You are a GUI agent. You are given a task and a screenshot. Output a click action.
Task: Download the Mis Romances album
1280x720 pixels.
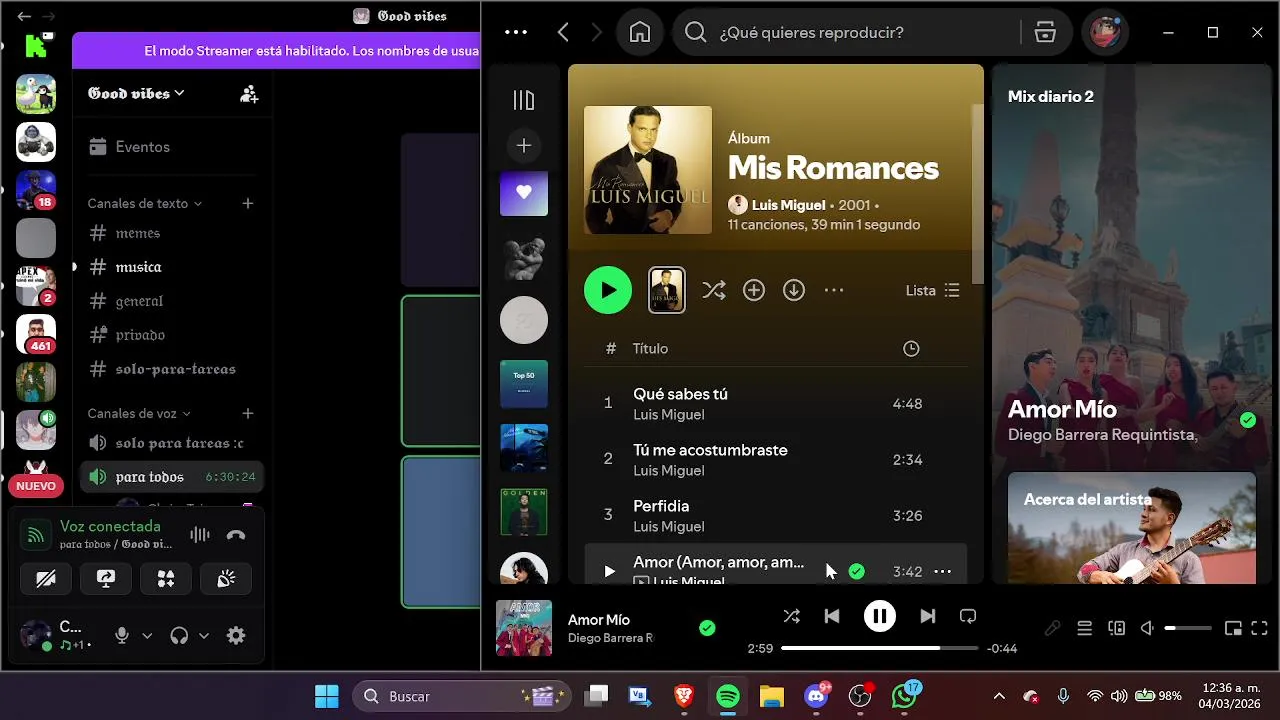(794, 290)
